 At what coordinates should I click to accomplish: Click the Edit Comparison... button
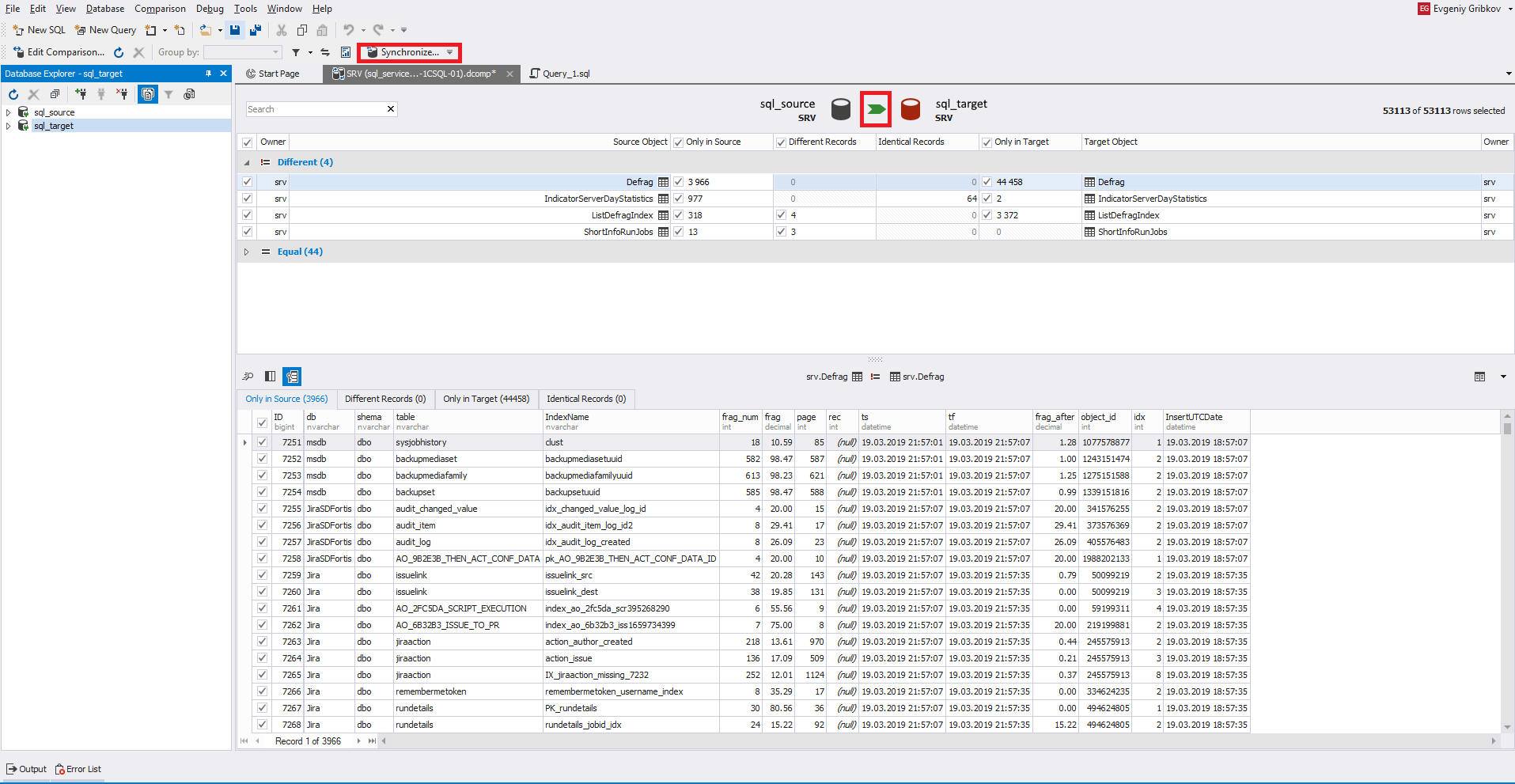[x=59, y=52]
